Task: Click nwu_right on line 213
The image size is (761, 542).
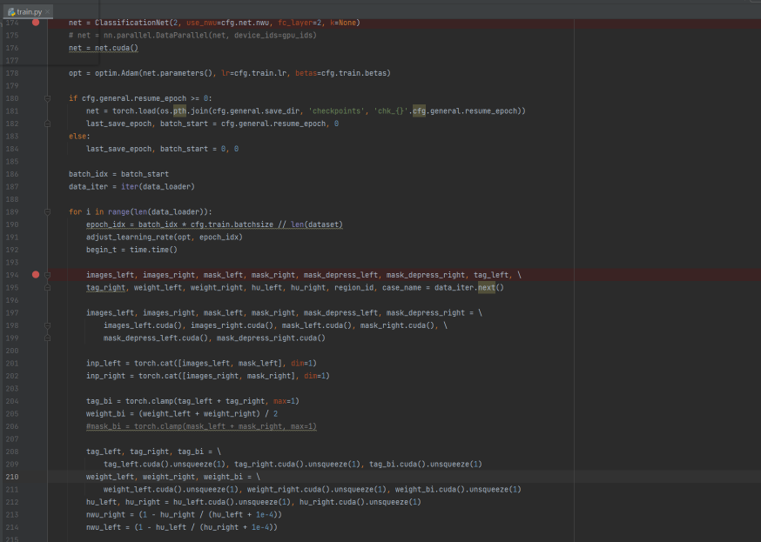Action: pyautogui.click(x=105, y=515)
